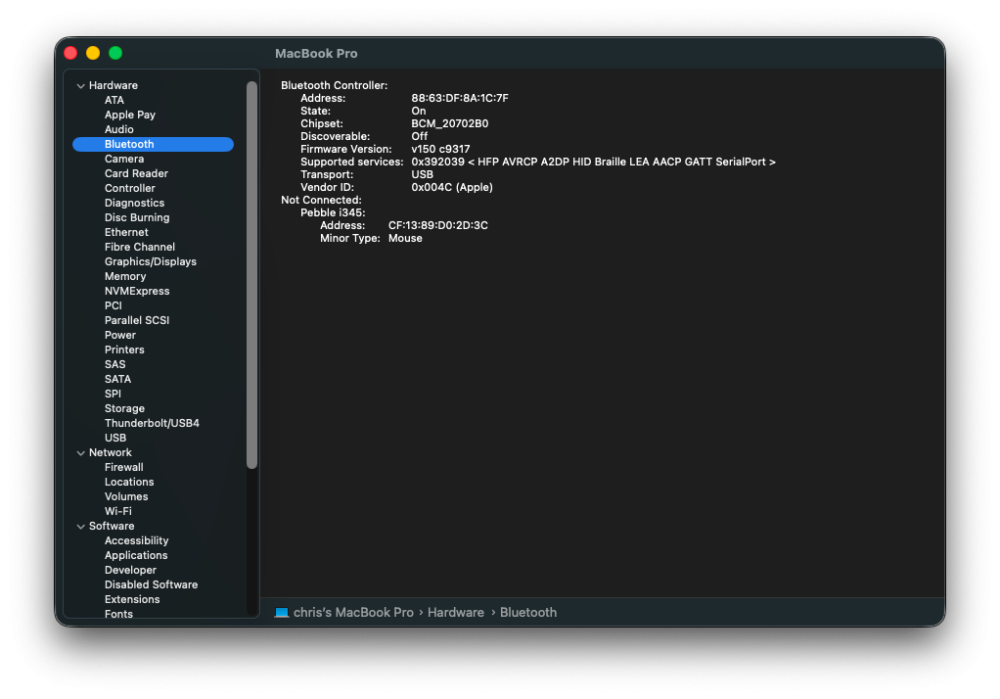Open Ethernet hardware details
The height and width of the screenshot is (699, 1000).
point(126,232)
